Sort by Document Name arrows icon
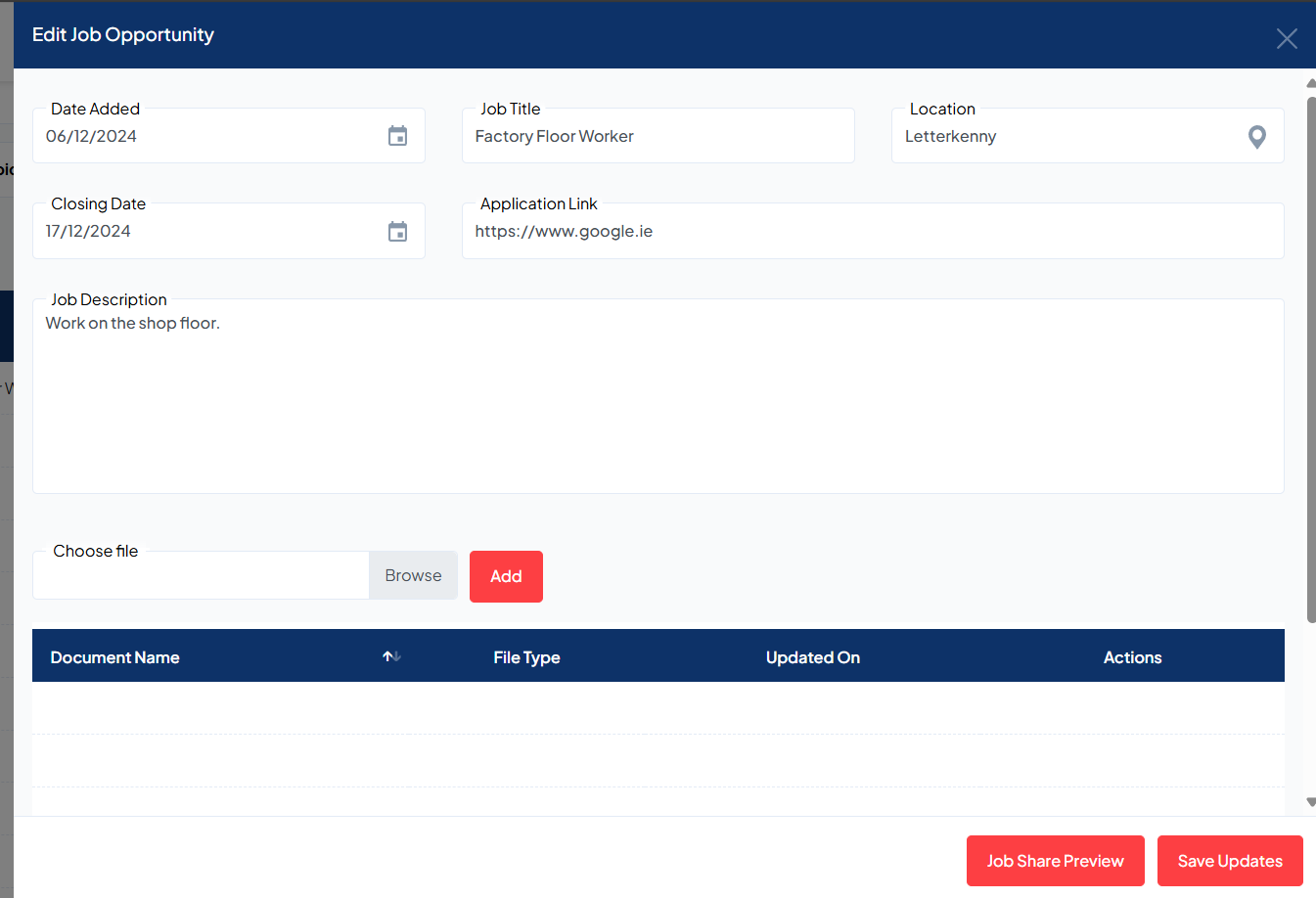Image resolution: width=1316 pixels, height=898 pixels. pyautogui.click(x=391, y=656)
